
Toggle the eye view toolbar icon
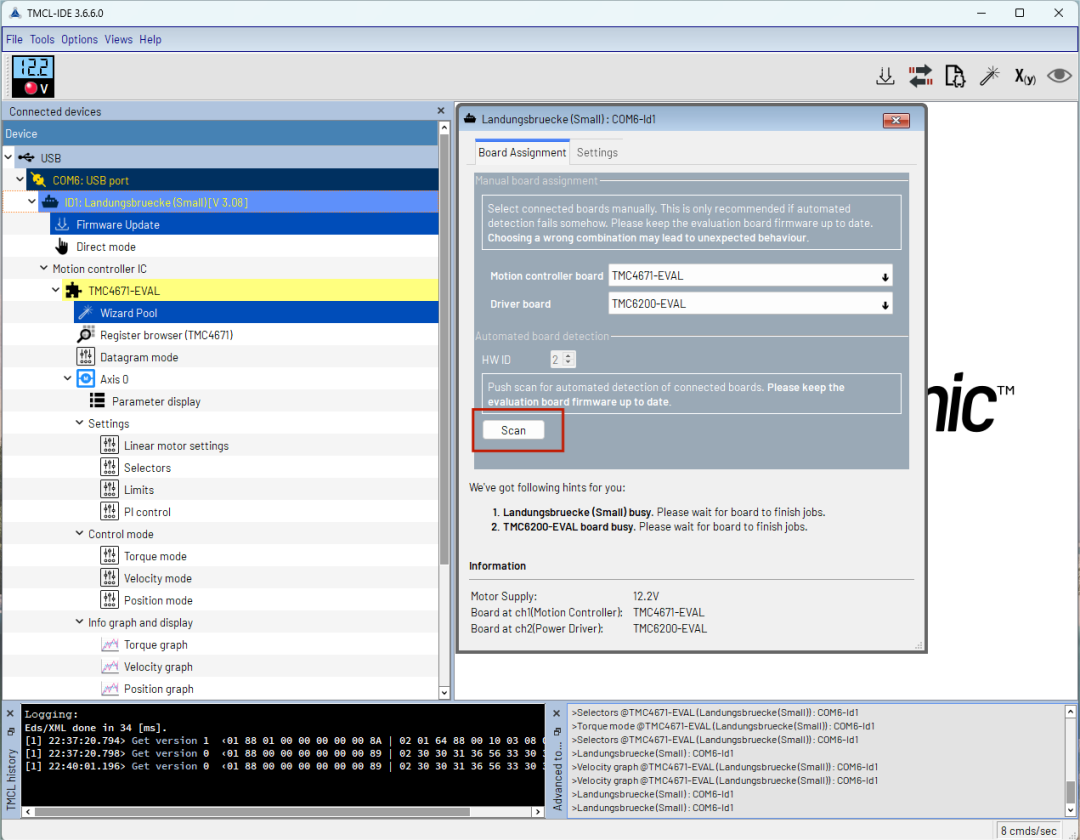[1059, 75]
